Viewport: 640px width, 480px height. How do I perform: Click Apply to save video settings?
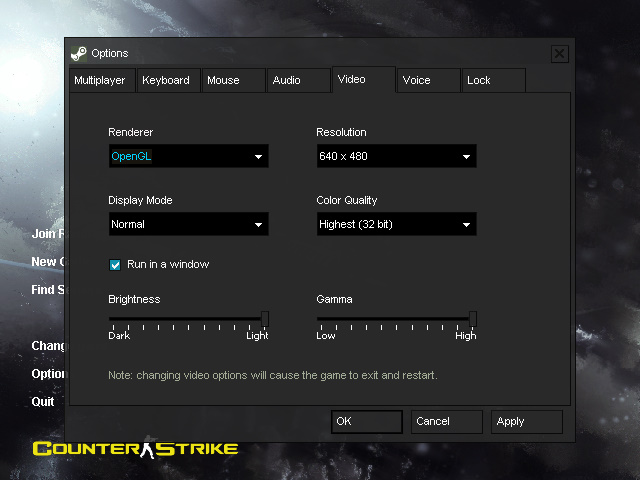pyautogui.click(x=526, y=422)
